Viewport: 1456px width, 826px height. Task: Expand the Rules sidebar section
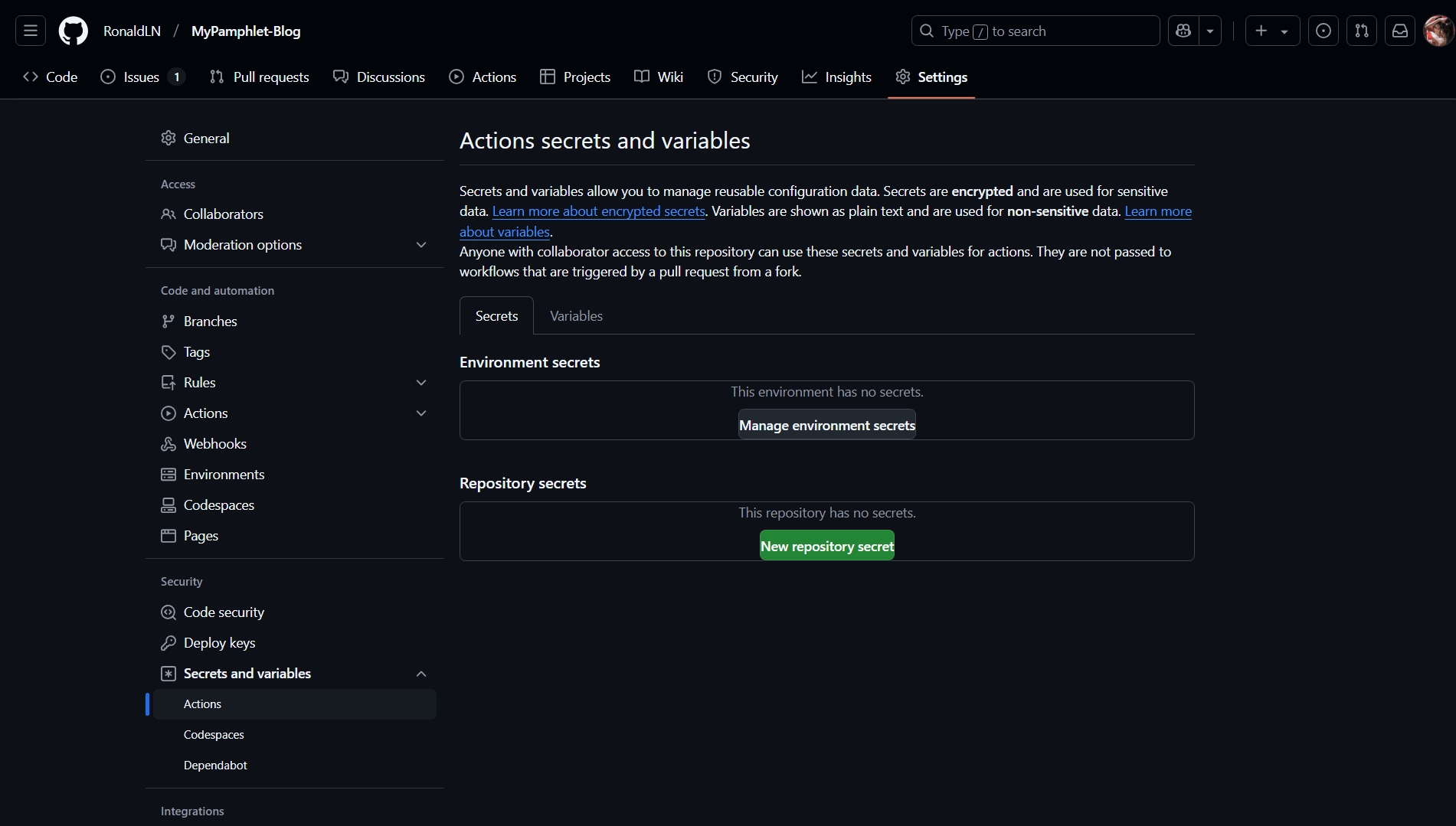pyautogui.click(x=420, y=383)
